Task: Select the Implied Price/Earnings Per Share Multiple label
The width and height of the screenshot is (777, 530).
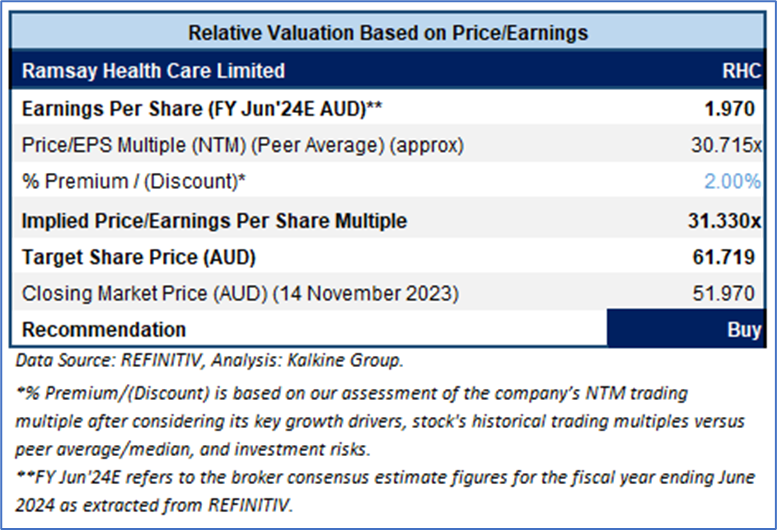Action: 215,220
